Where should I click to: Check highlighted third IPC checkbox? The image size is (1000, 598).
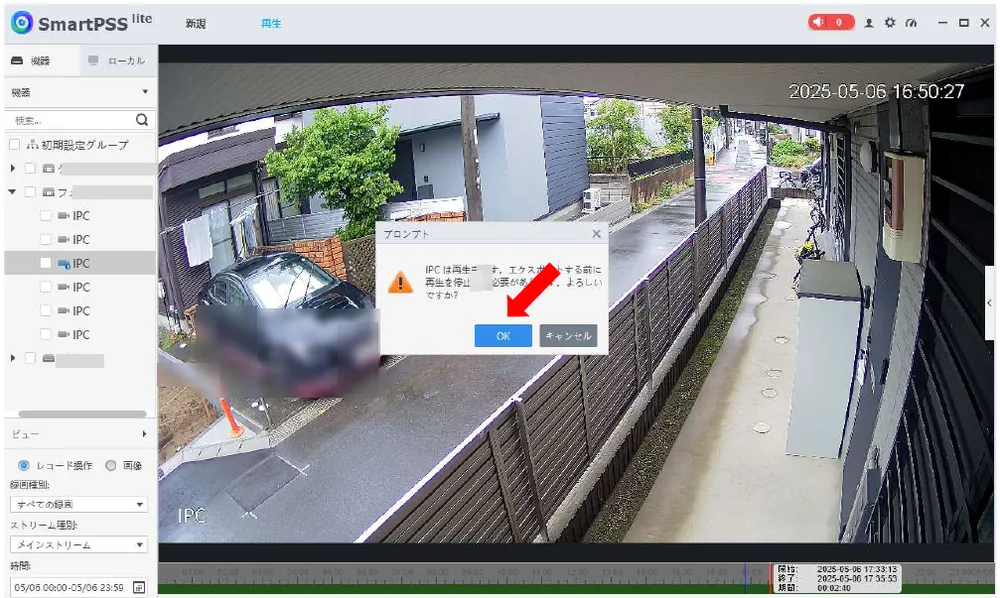pos(45,263)
